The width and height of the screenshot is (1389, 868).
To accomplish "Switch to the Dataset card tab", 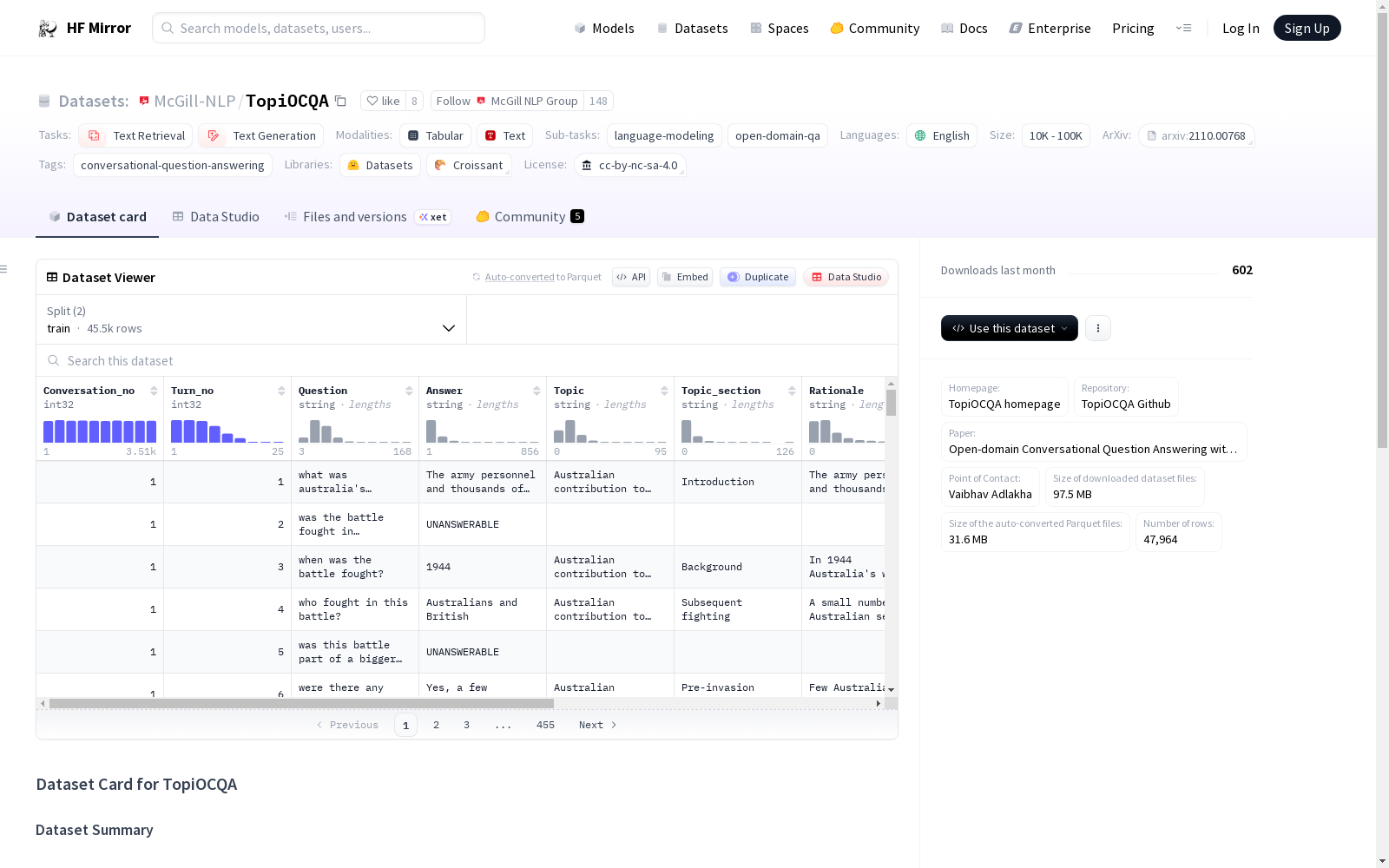I will tap(97, 217).
